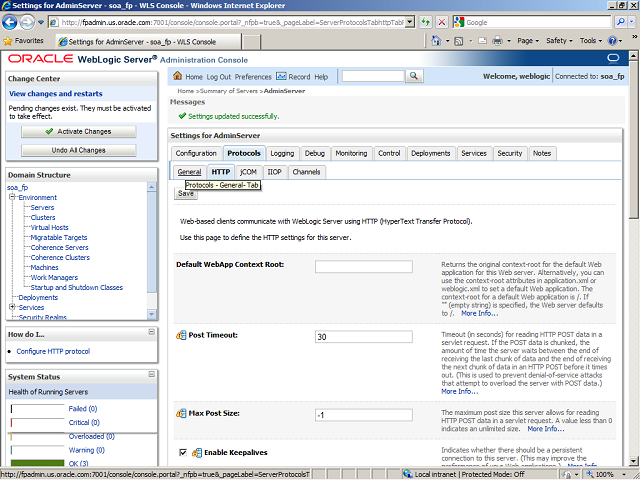Click the Post Timeout attribute icon
Image resolution: width=640 pixels, height=480 pixels.
[x=181, y=335]
